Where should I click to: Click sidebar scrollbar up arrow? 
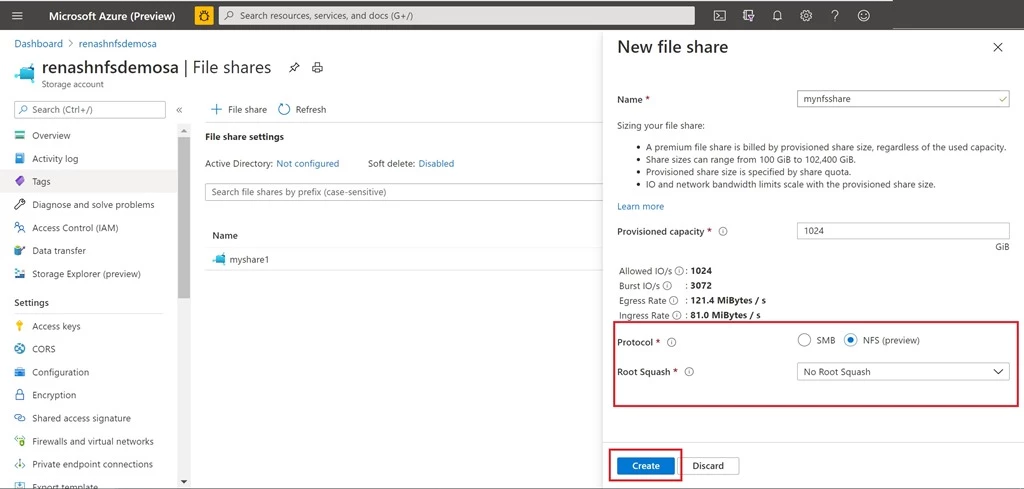pos(184,131)
